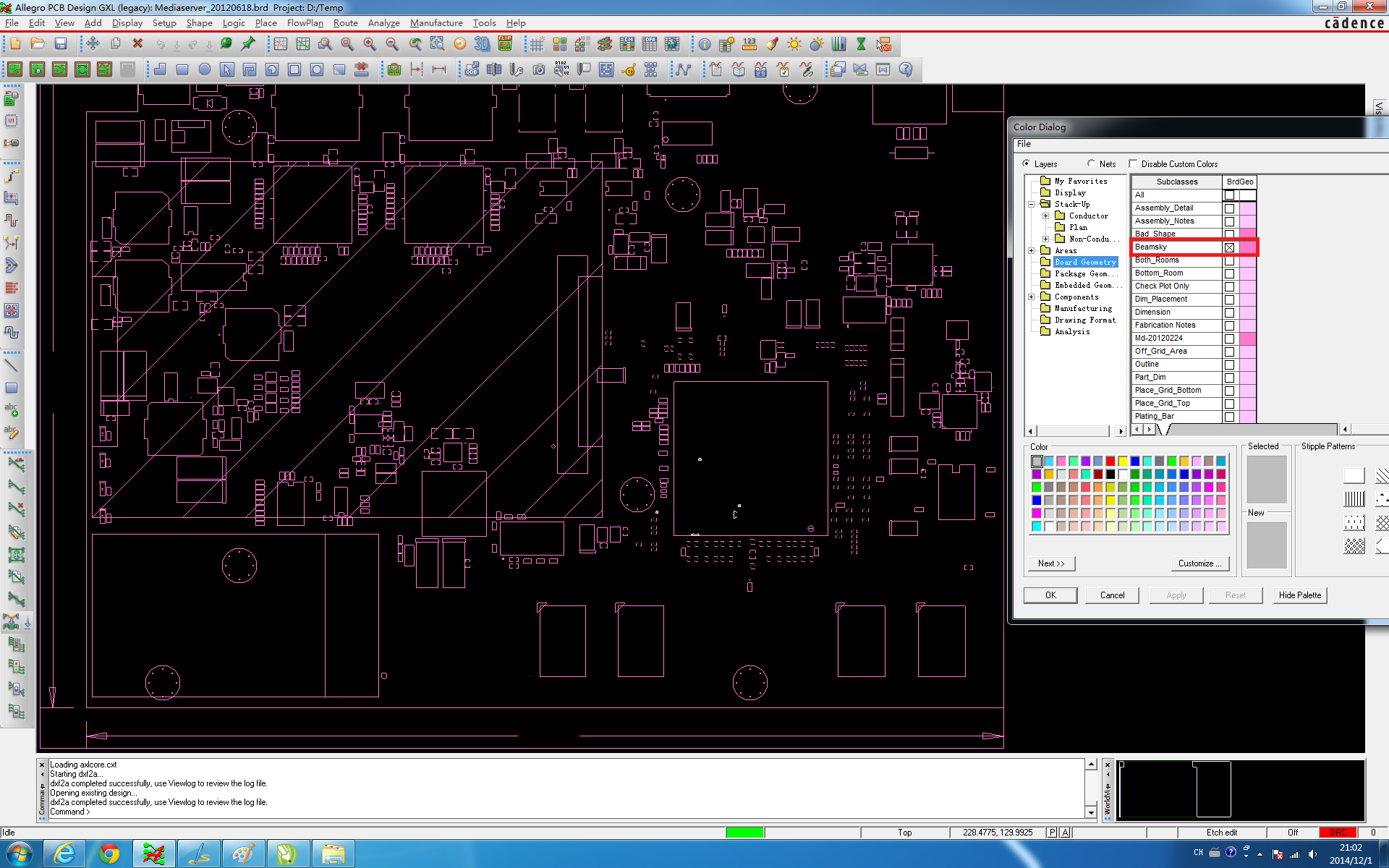Expand the Non-Conductor tree node
Viewport: 1389px width, 868px height.
pyautogui.click(x=1045, y=239)
